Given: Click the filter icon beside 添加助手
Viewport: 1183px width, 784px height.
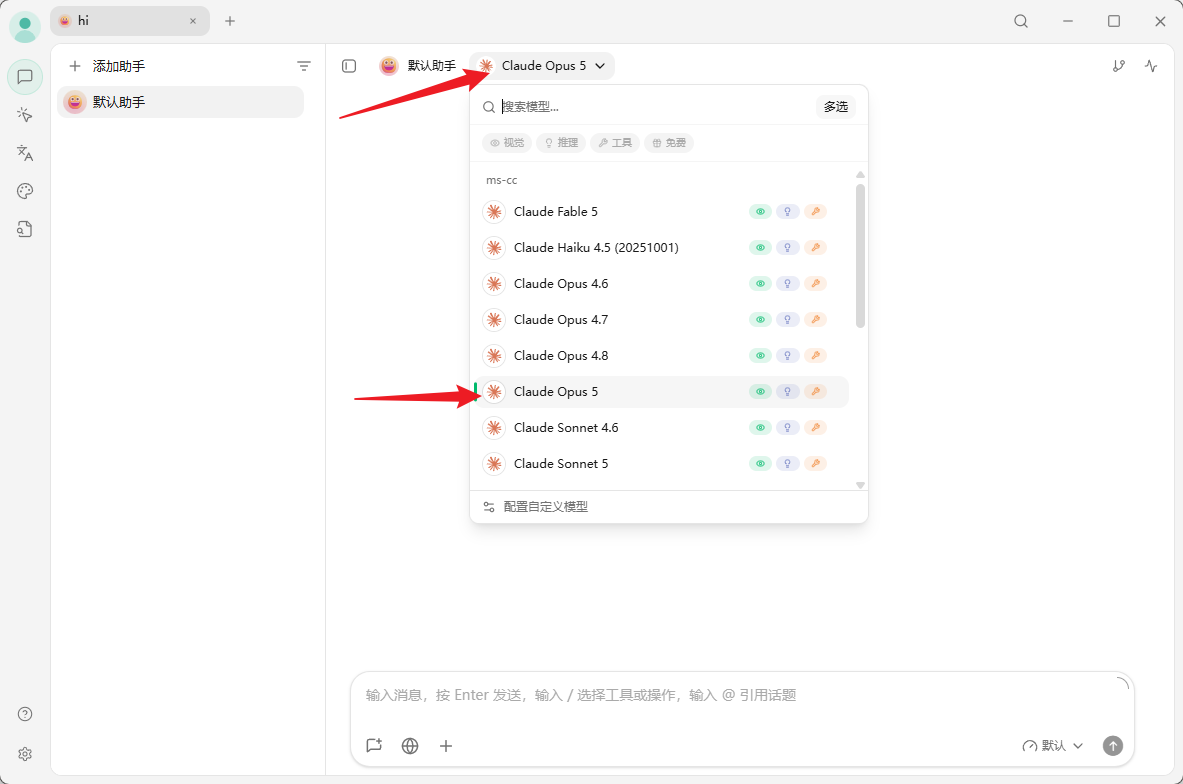Looking at the screenshot, I should pyautogui.click(x=303, y=66).
